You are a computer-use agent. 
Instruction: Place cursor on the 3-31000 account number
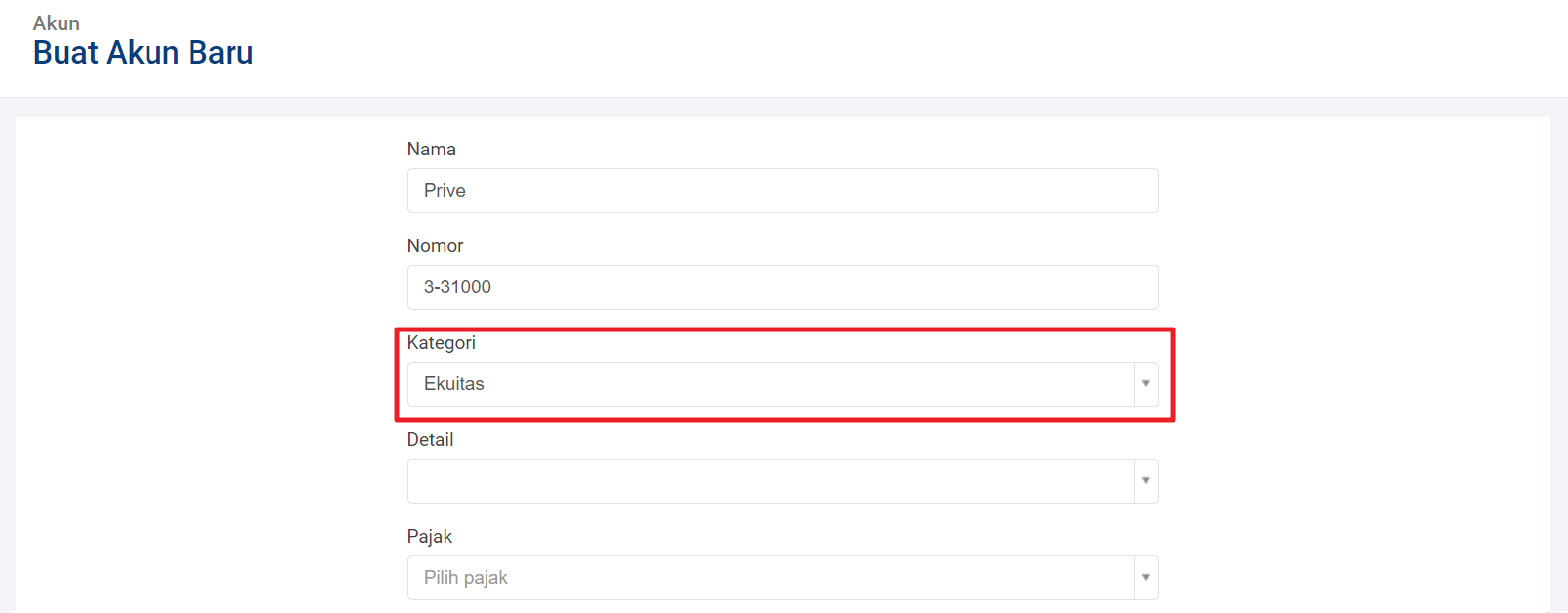point(457,287)
